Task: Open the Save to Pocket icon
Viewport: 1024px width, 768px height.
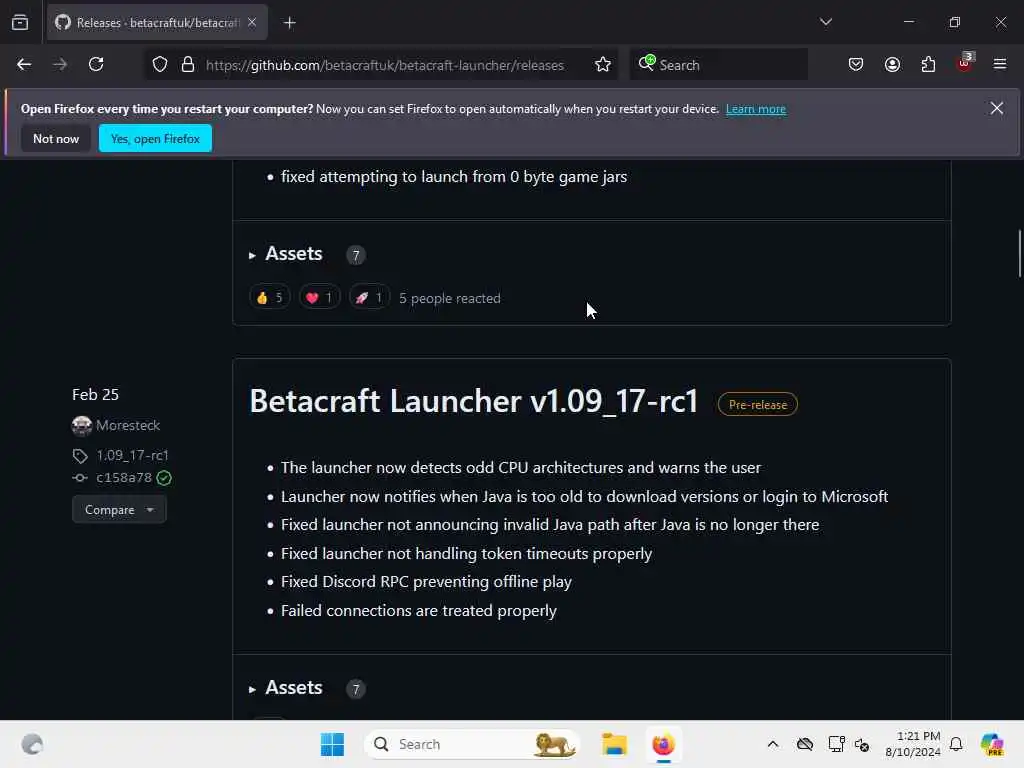Action: [x=856, y=65]
